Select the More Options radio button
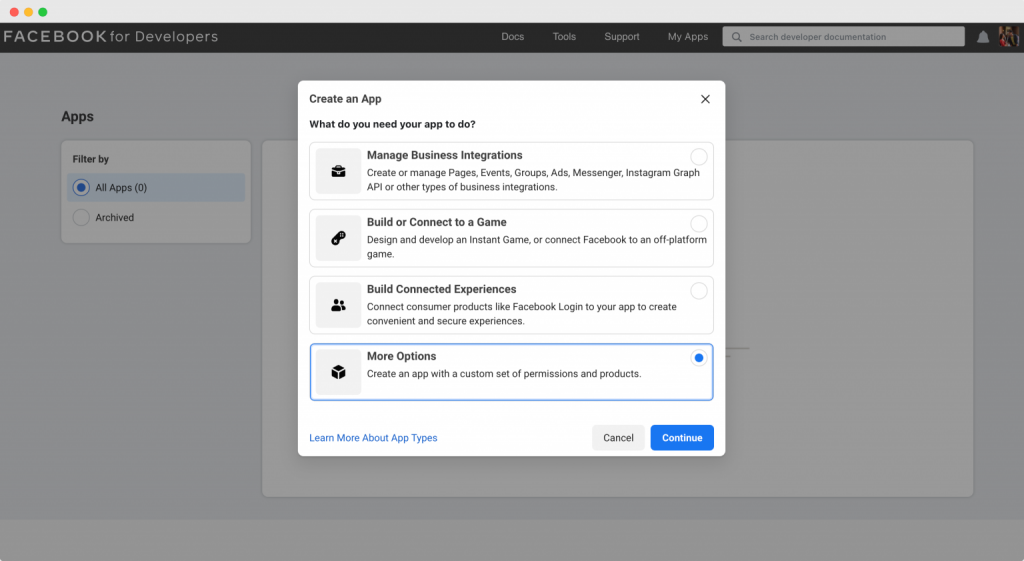This screenshot has height=561, width=1024. click(x=699, y=358)
